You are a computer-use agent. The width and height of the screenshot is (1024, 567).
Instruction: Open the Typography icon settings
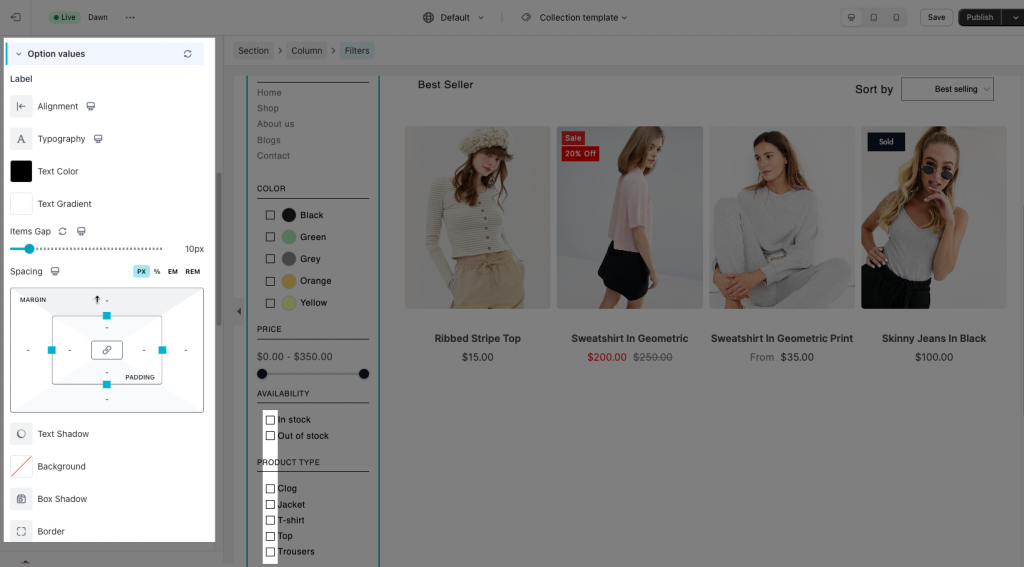tap(21, 139)
